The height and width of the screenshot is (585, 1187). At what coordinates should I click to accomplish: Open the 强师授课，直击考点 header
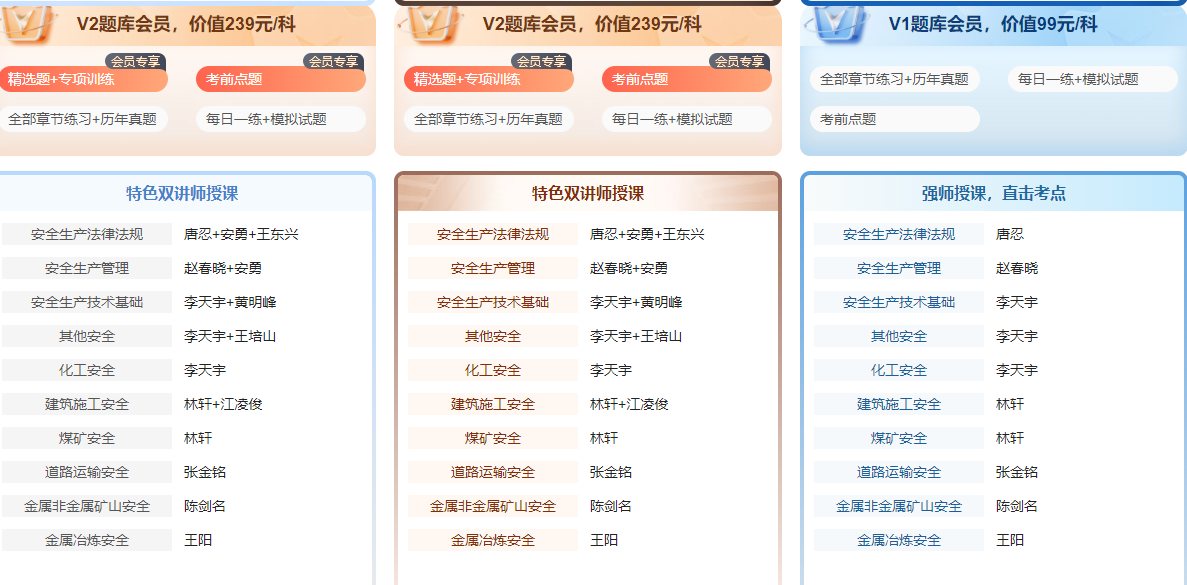(993, 193)
